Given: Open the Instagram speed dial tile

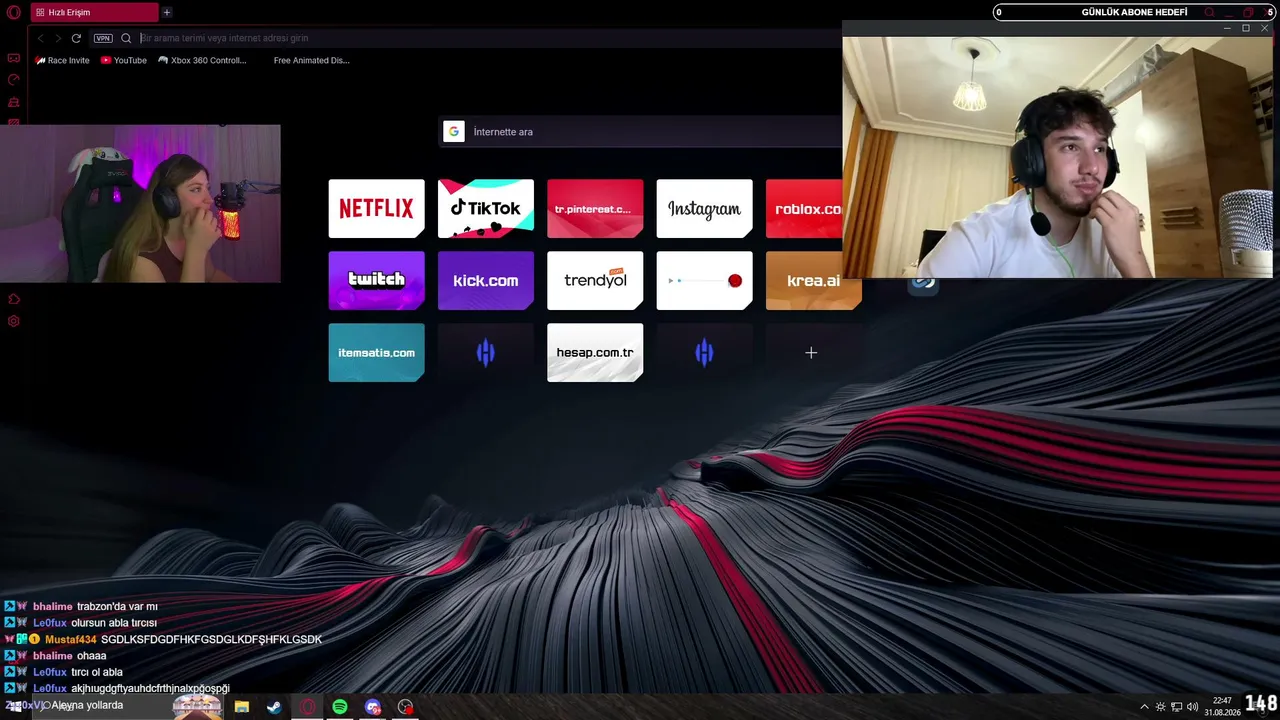Looking at the screenshot, I should [704, 208].
